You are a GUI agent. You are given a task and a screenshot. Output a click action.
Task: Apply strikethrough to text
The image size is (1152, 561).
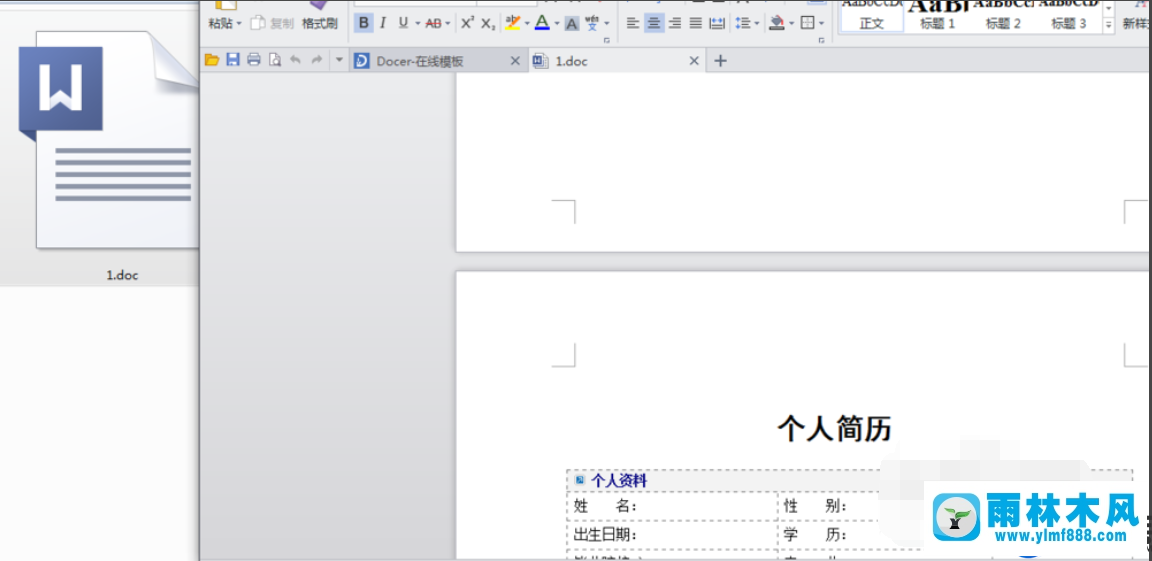tap(433, 23)
